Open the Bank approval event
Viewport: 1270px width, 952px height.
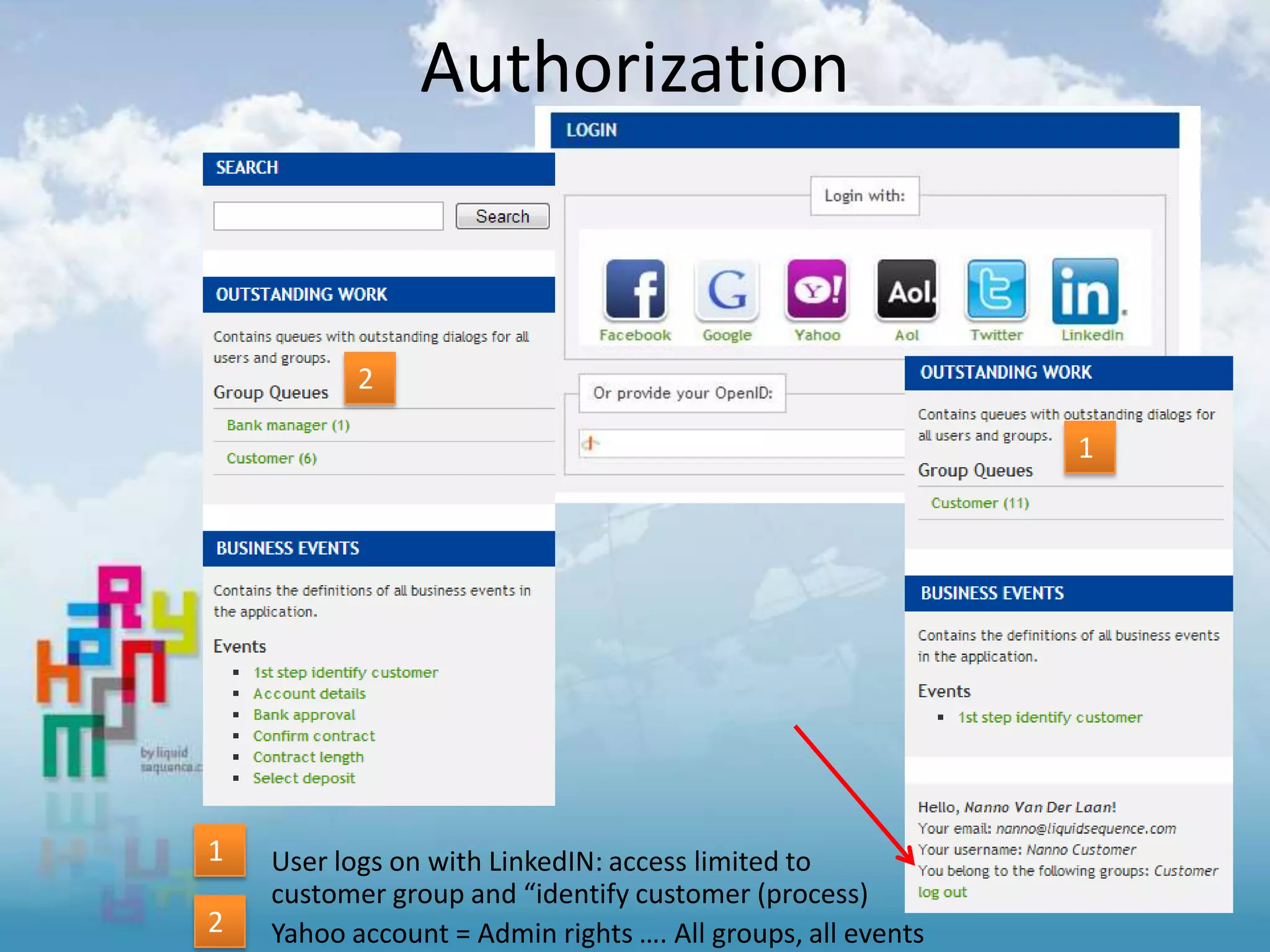tap(304, 715)
